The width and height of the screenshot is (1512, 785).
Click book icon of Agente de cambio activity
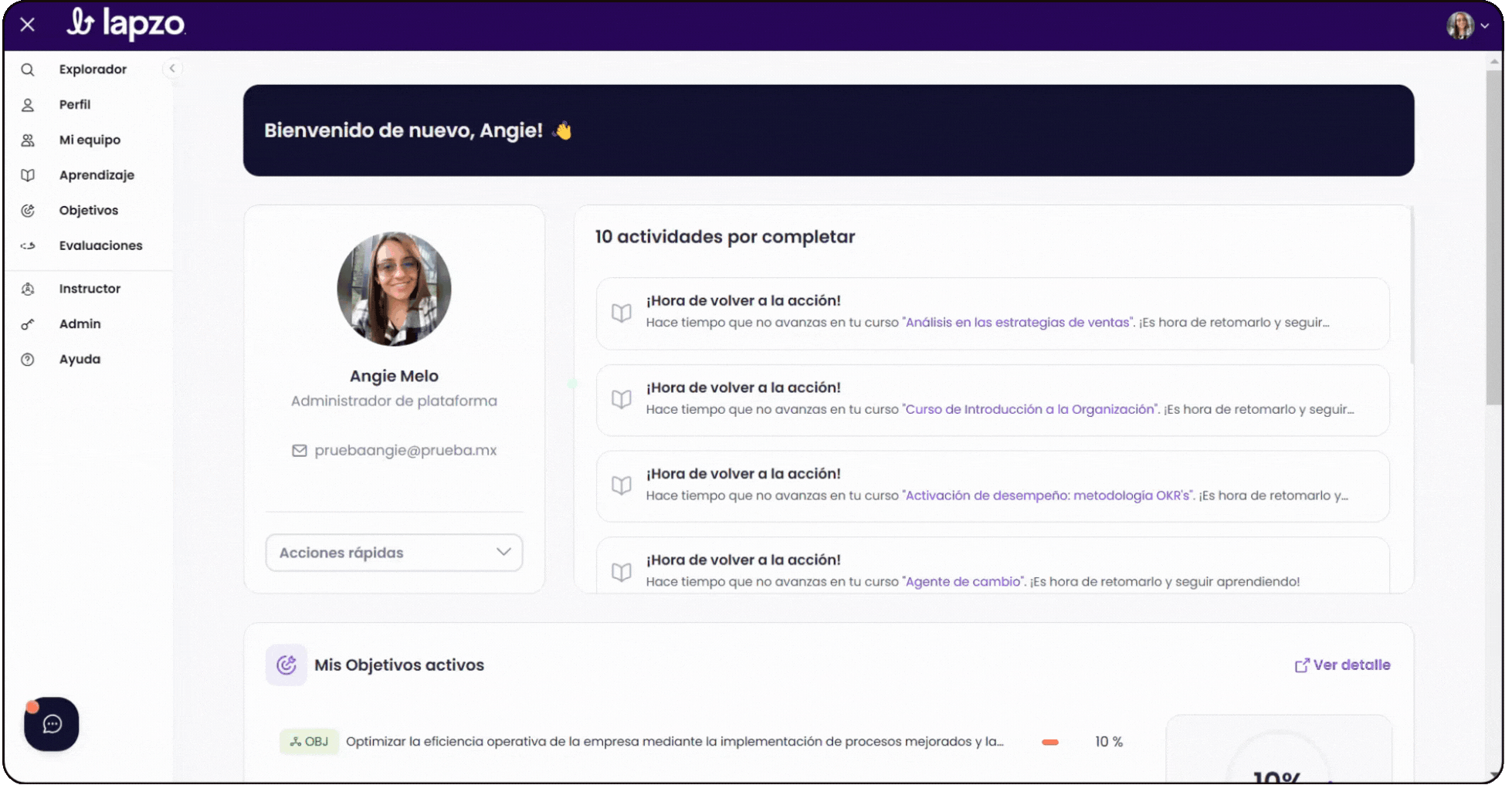click(622, 572)
